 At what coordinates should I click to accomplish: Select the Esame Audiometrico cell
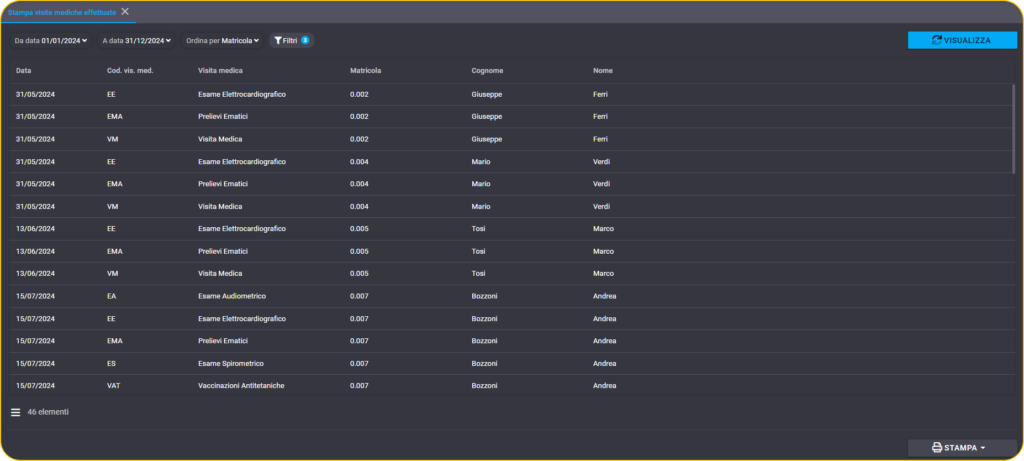coord(232,296)
